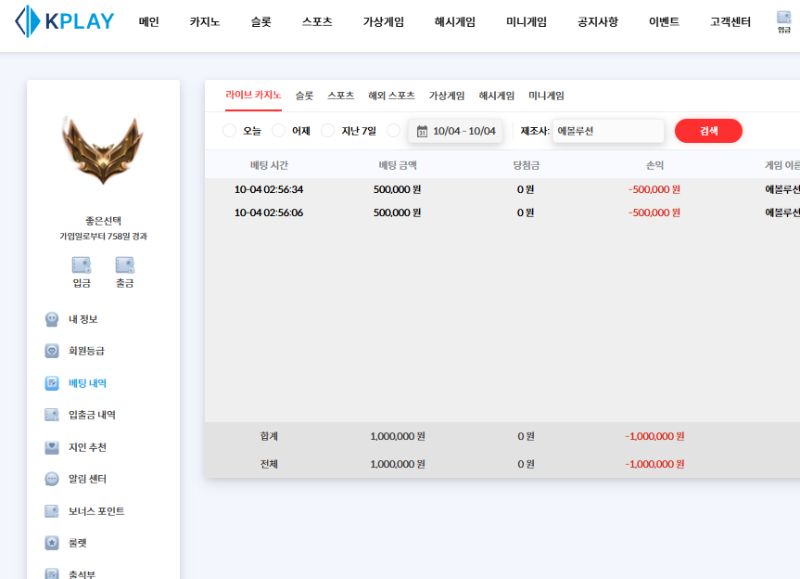Switch to the 해외 스포츠 tab

(391, 96)
